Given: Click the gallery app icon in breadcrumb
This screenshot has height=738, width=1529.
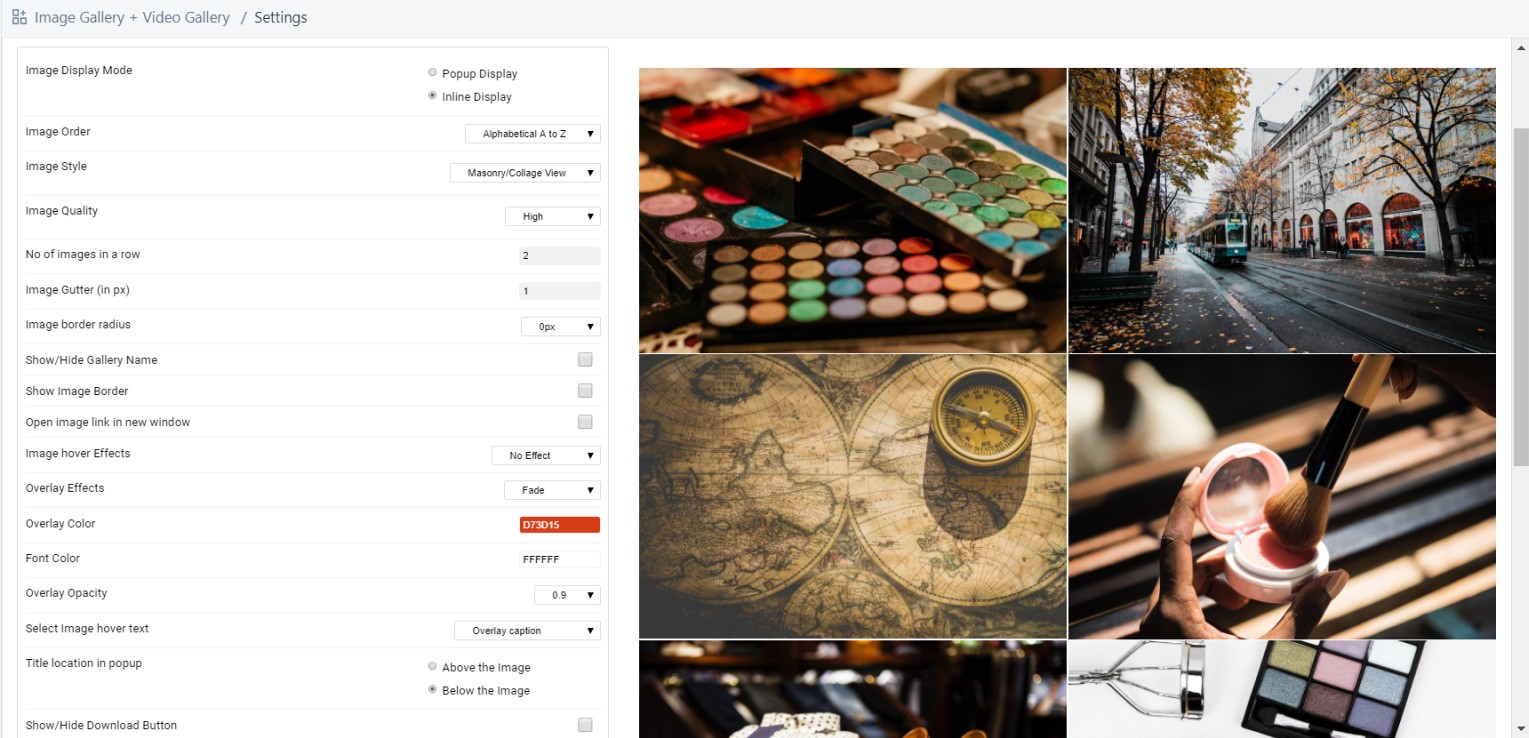Looking at the screenshot, I should pyautogui.click(x=19, y=17).
